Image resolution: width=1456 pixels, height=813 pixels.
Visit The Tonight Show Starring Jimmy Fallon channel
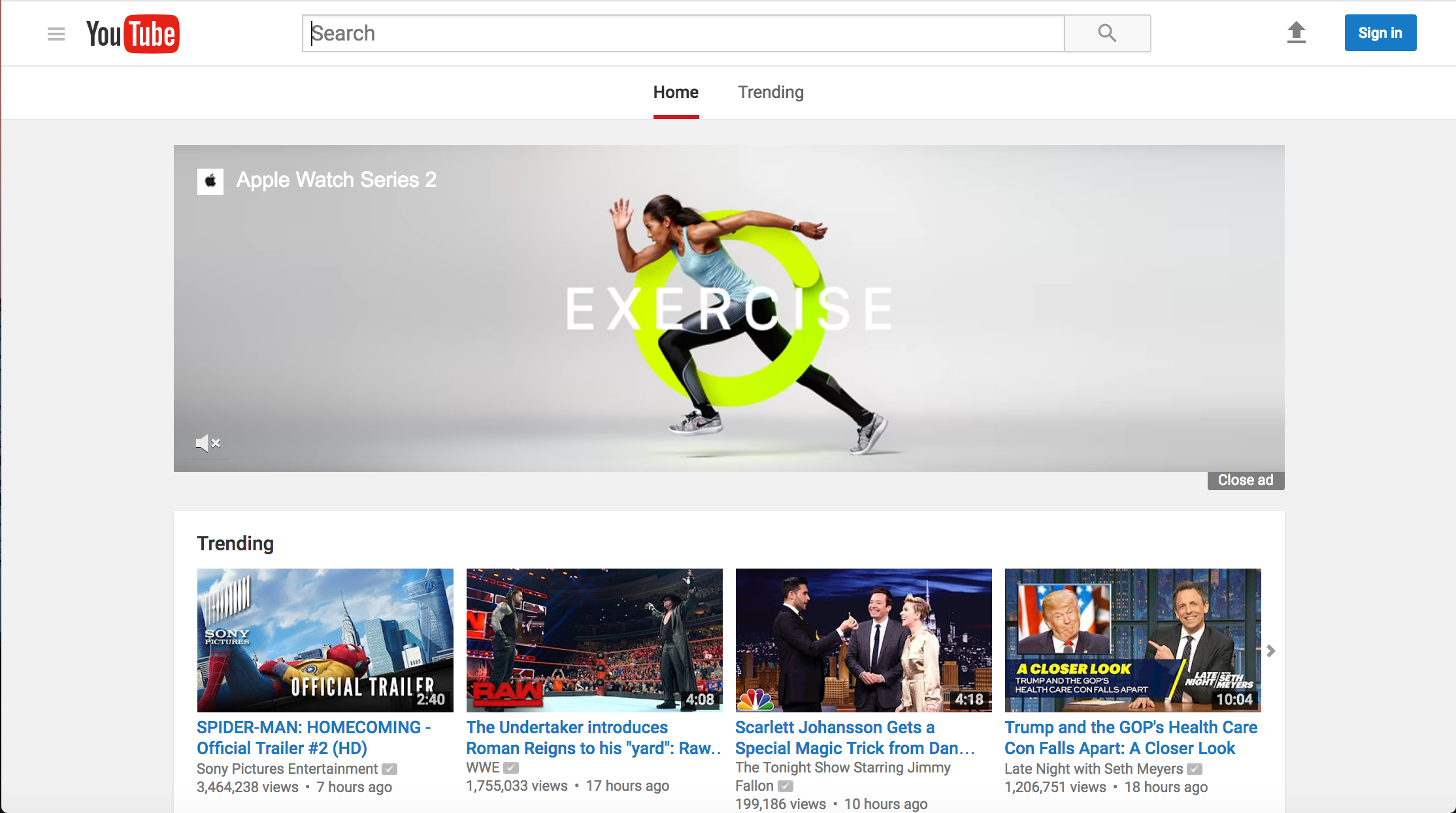tap(843, 776)
